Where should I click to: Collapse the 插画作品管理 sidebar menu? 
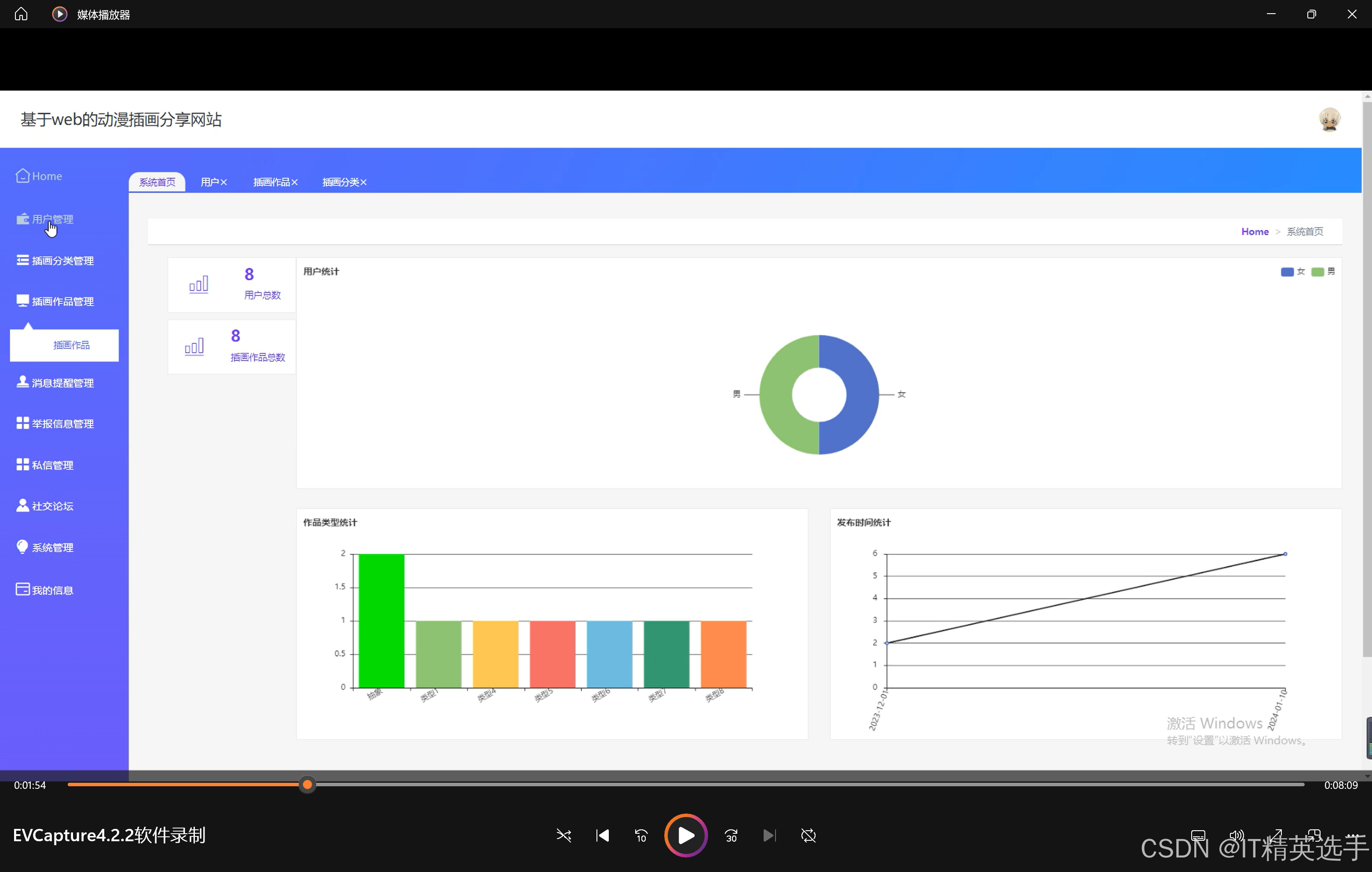[x=55, y=301]
